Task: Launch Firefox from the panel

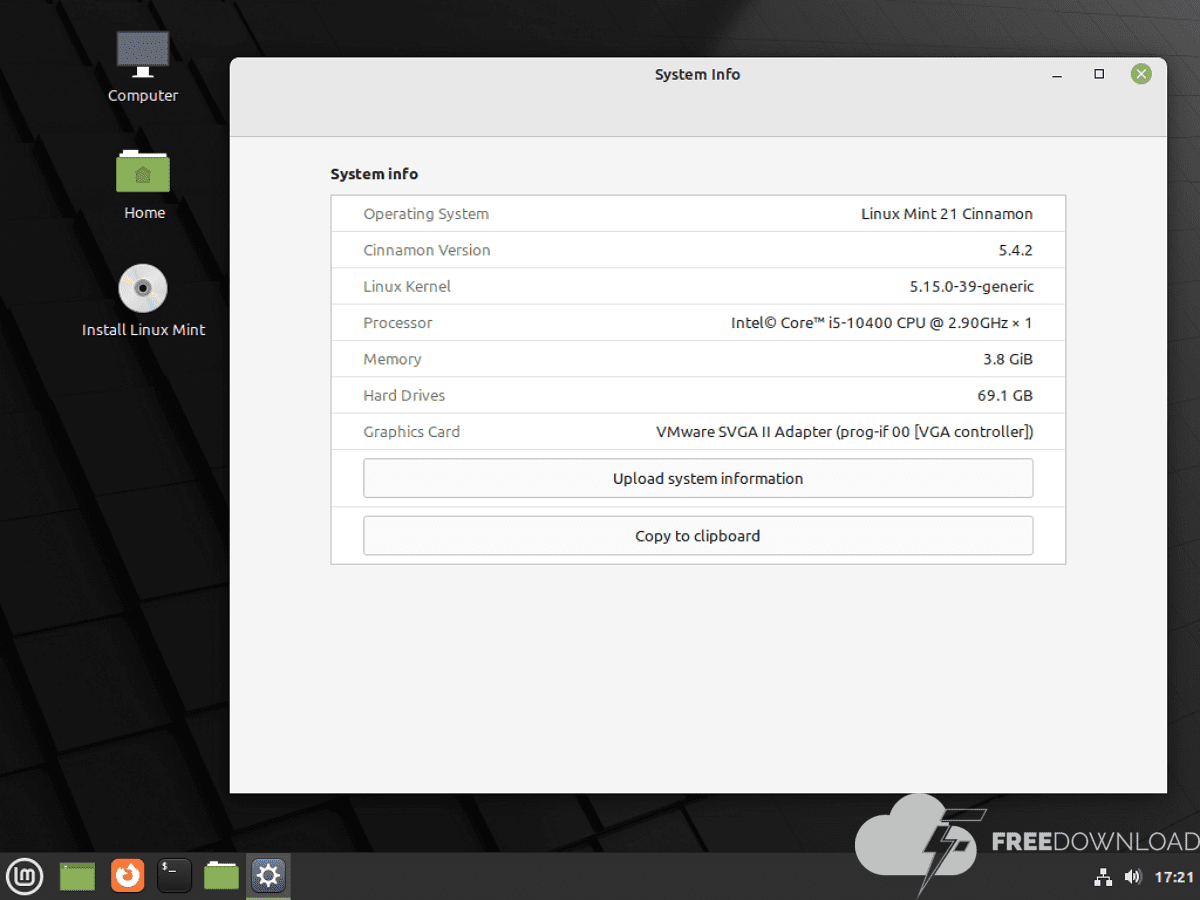Action: coord(127,877)
